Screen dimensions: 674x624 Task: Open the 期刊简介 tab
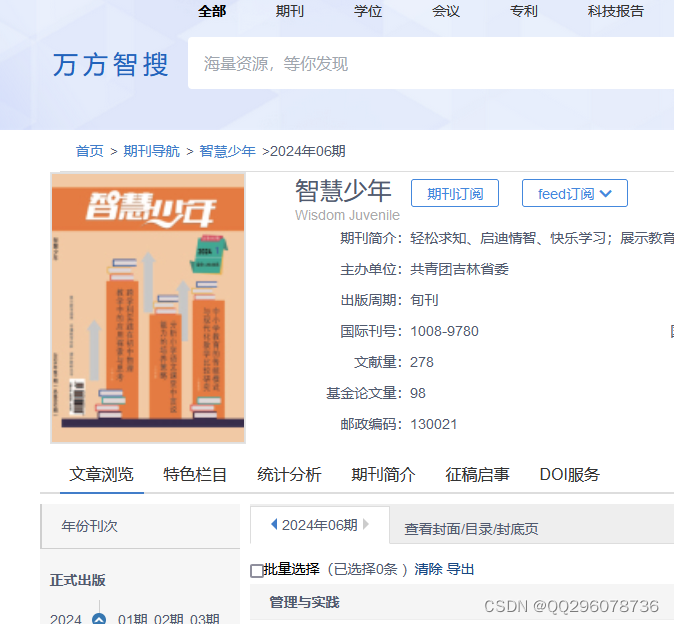click(383, 475)
